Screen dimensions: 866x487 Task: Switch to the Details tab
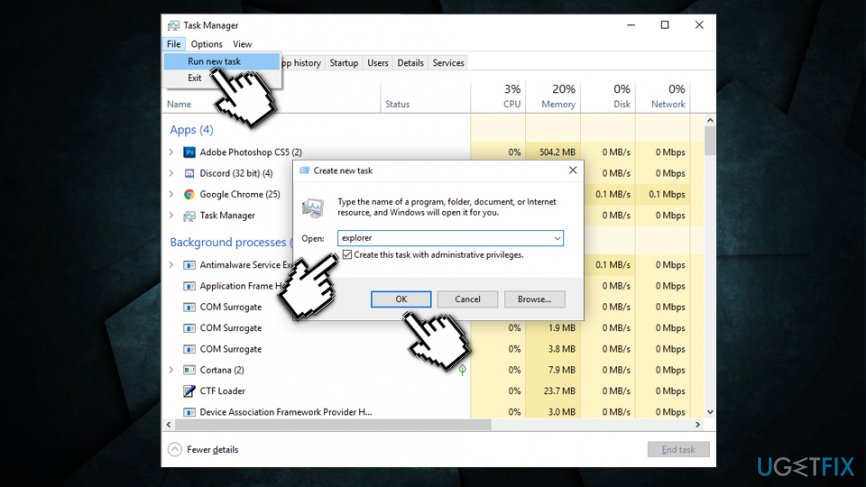(x=410, y=63)
